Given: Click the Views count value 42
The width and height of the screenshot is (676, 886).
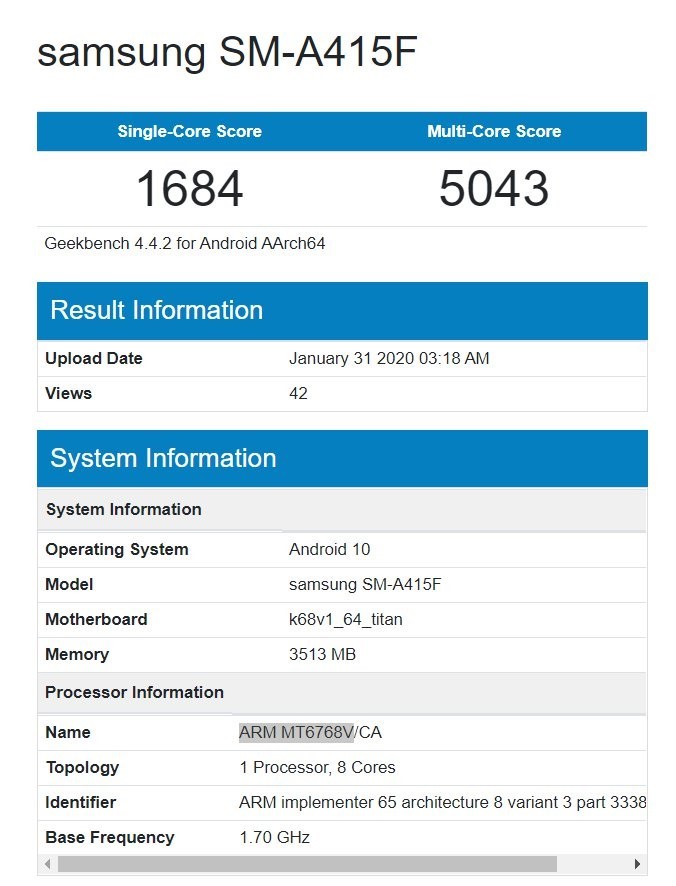Looking at the screenshot, I should [x=298, y=393].
